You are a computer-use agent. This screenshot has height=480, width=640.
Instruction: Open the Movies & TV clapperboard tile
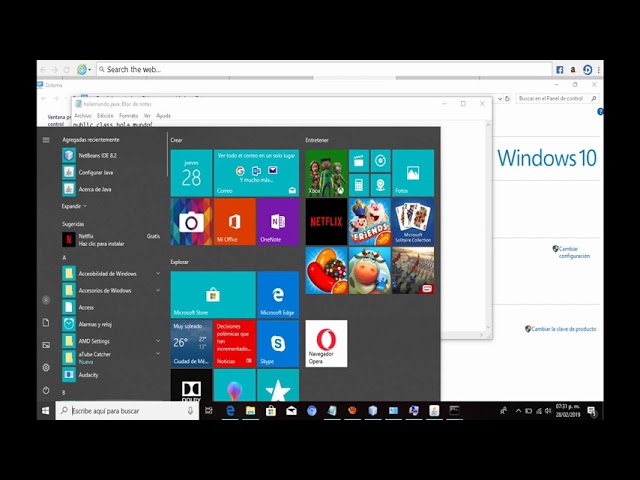[x=359, y=161]
